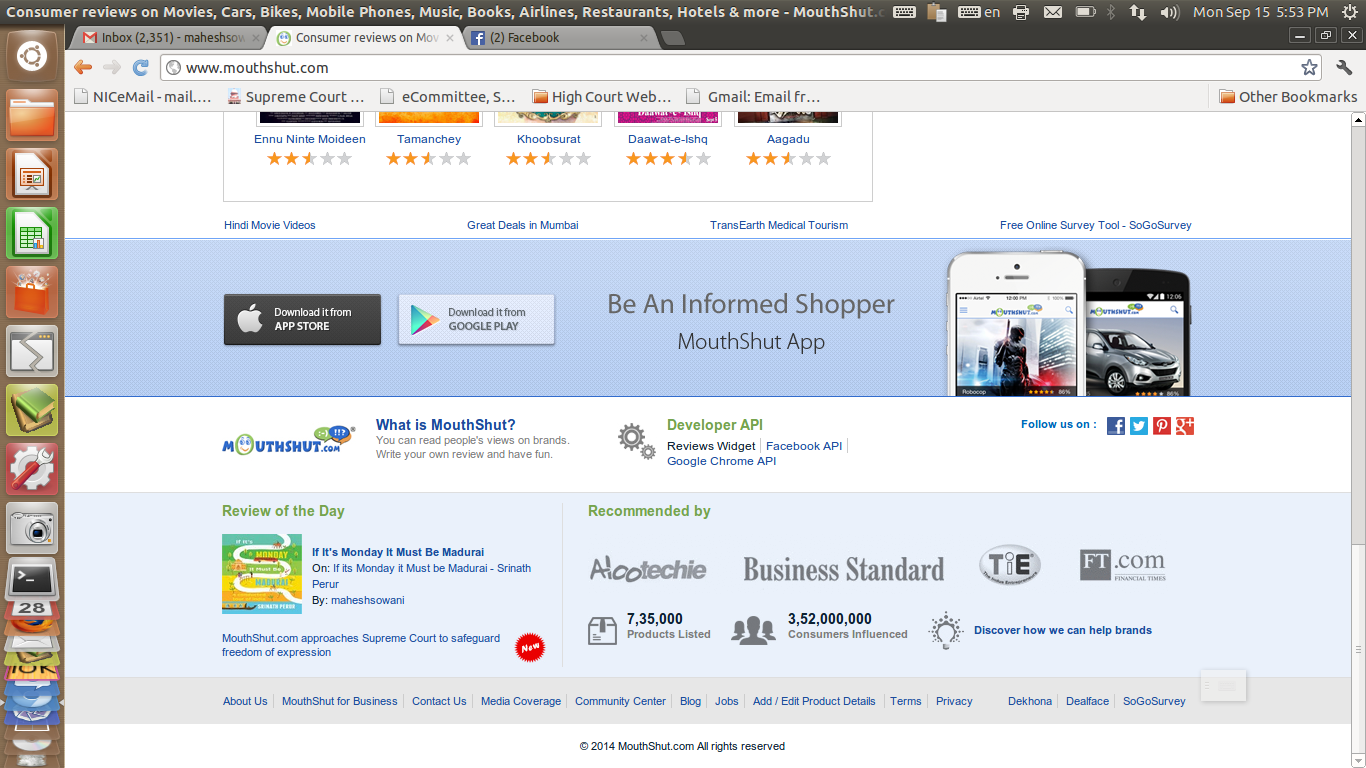Open MouthShut Pinterest page icon
This screenshot has width=1366, height=768.
click(1162, 426)
